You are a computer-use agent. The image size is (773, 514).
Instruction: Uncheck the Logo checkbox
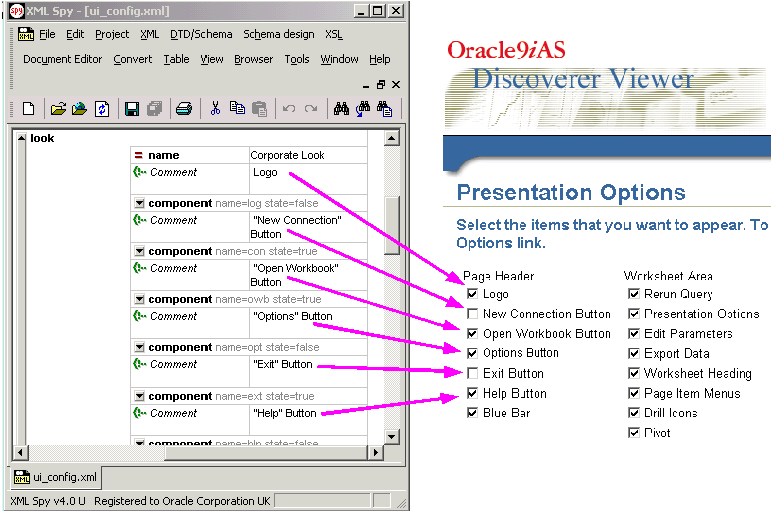coord(472,294)
